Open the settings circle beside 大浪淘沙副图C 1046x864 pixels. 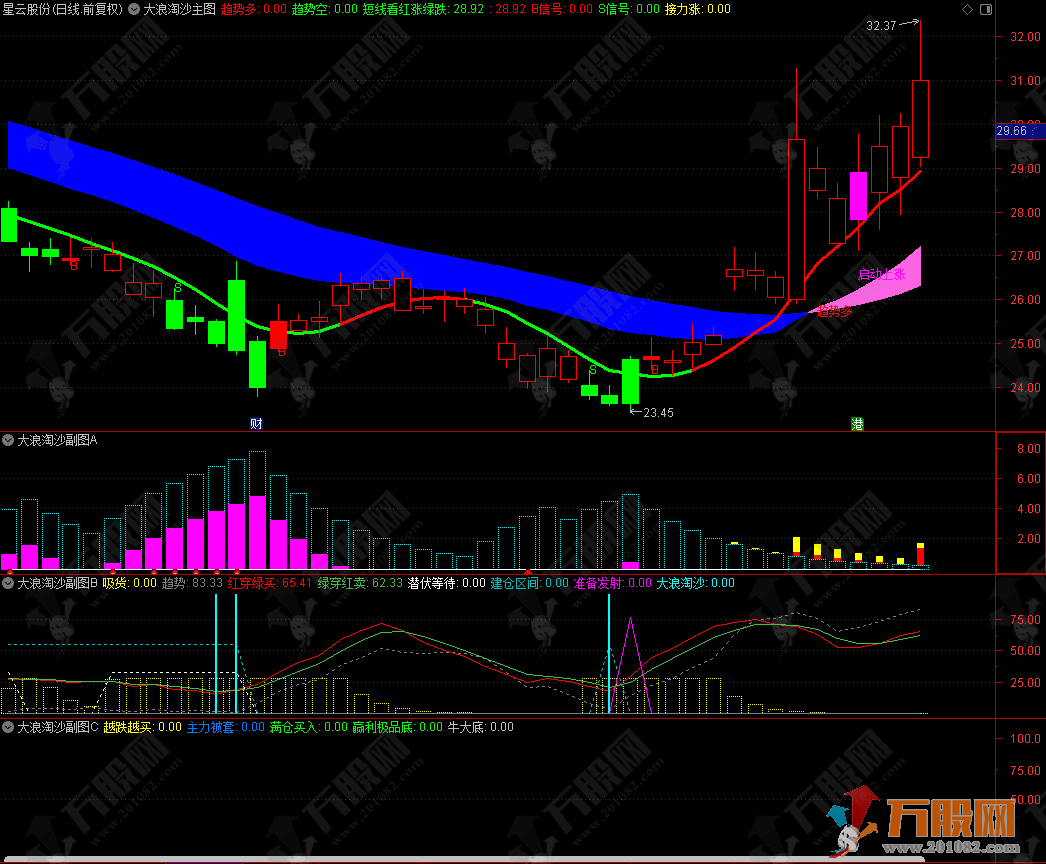[x=8, y=727]
